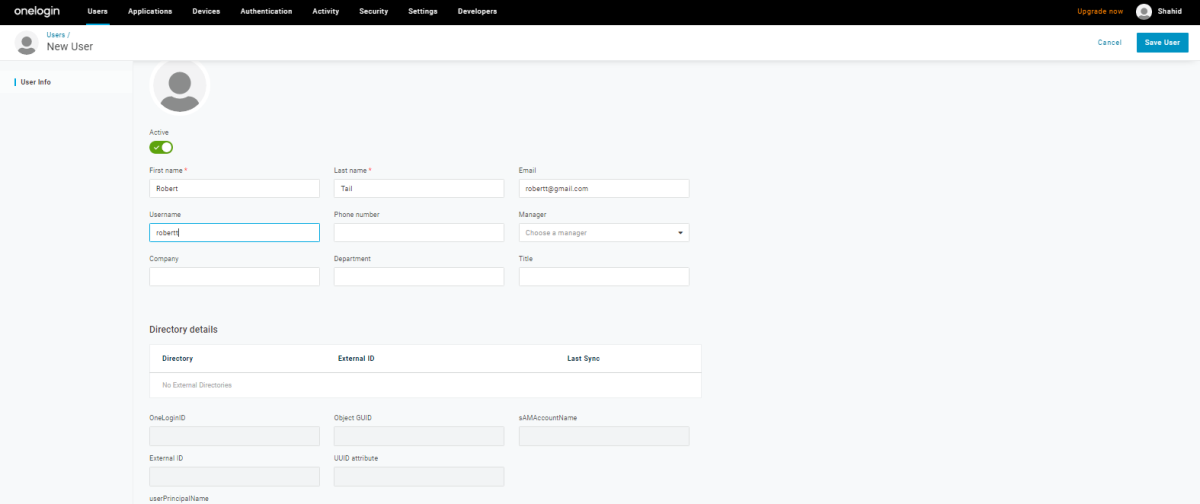
Task: Click the OneLogin logo
Action: click(x=36, y=12)
